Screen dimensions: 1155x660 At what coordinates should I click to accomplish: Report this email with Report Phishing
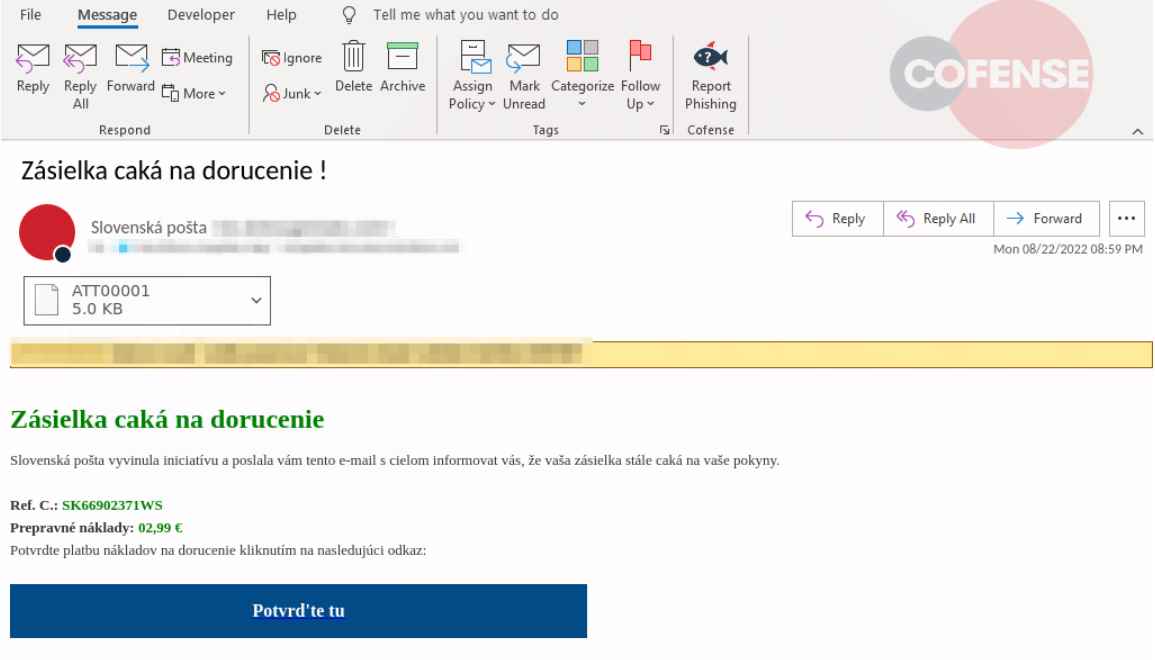[x=711, y=76]
